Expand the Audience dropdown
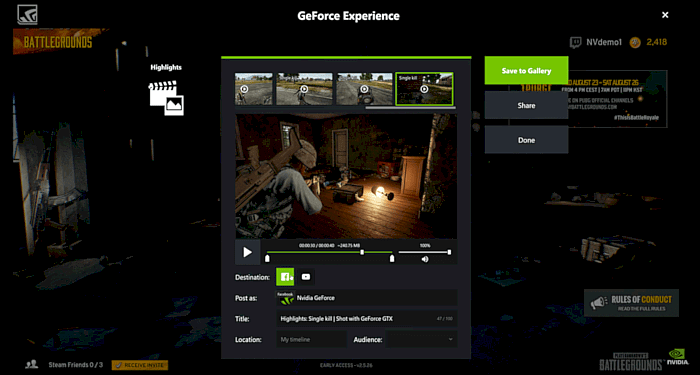Image resolution: width=700 pixels, height=375 pixels. pos(421,339)
